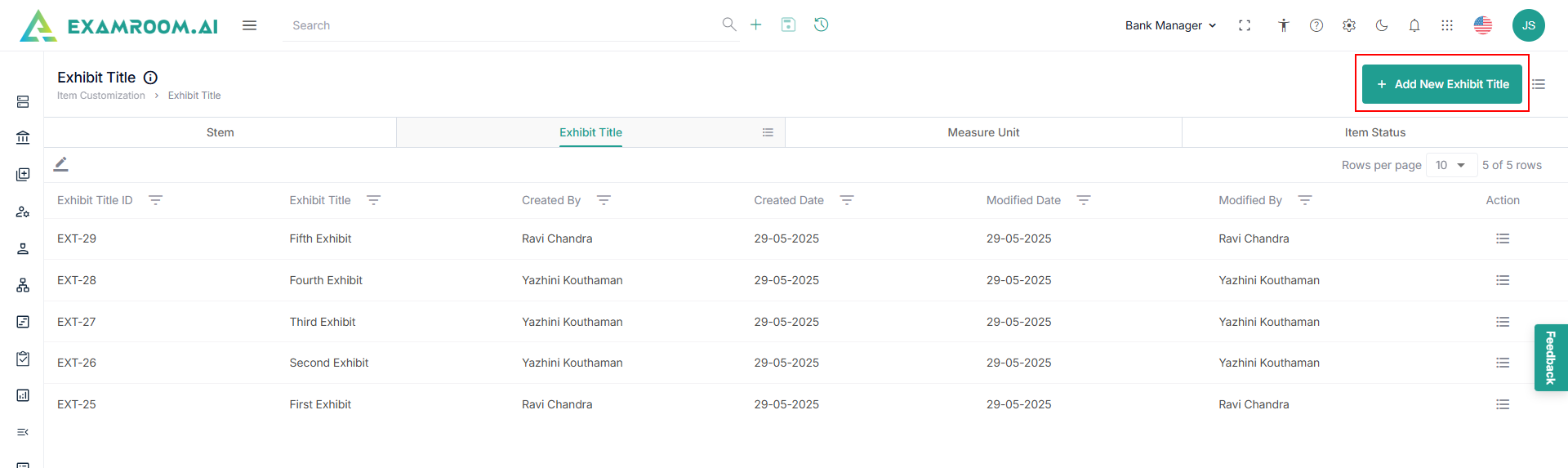Toggle dark mode moon icon
Viewport: 1568px width, 468px height.
pos(1382,25)
